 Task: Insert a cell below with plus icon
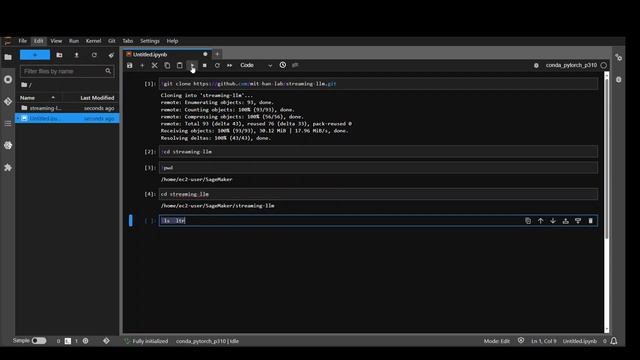(x=142, y=65)
